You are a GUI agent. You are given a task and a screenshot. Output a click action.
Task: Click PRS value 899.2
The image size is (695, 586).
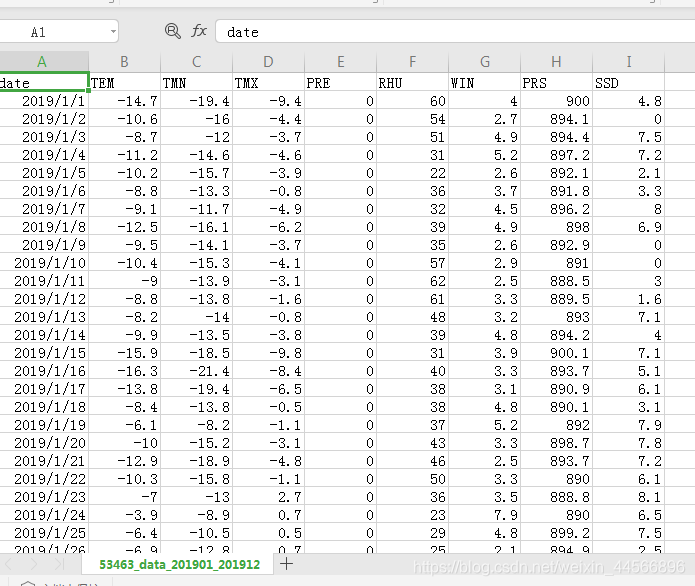tap(556, 533)
